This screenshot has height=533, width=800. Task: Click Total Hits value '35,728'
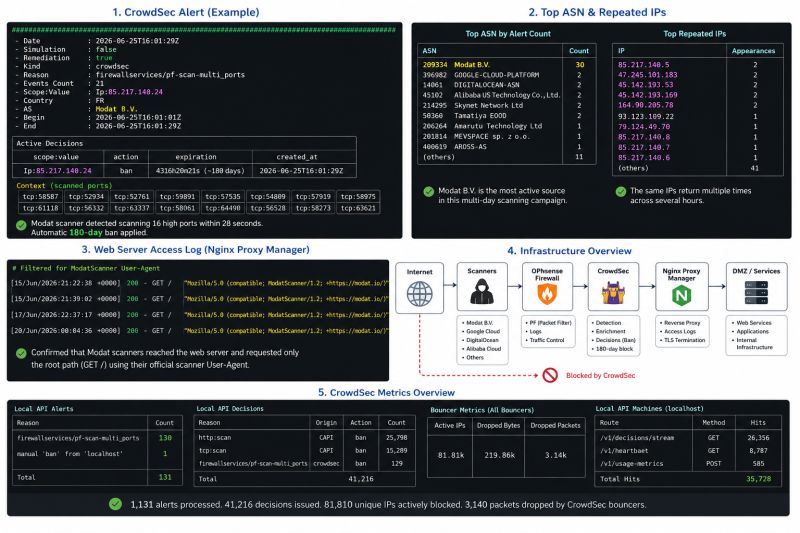758,479
